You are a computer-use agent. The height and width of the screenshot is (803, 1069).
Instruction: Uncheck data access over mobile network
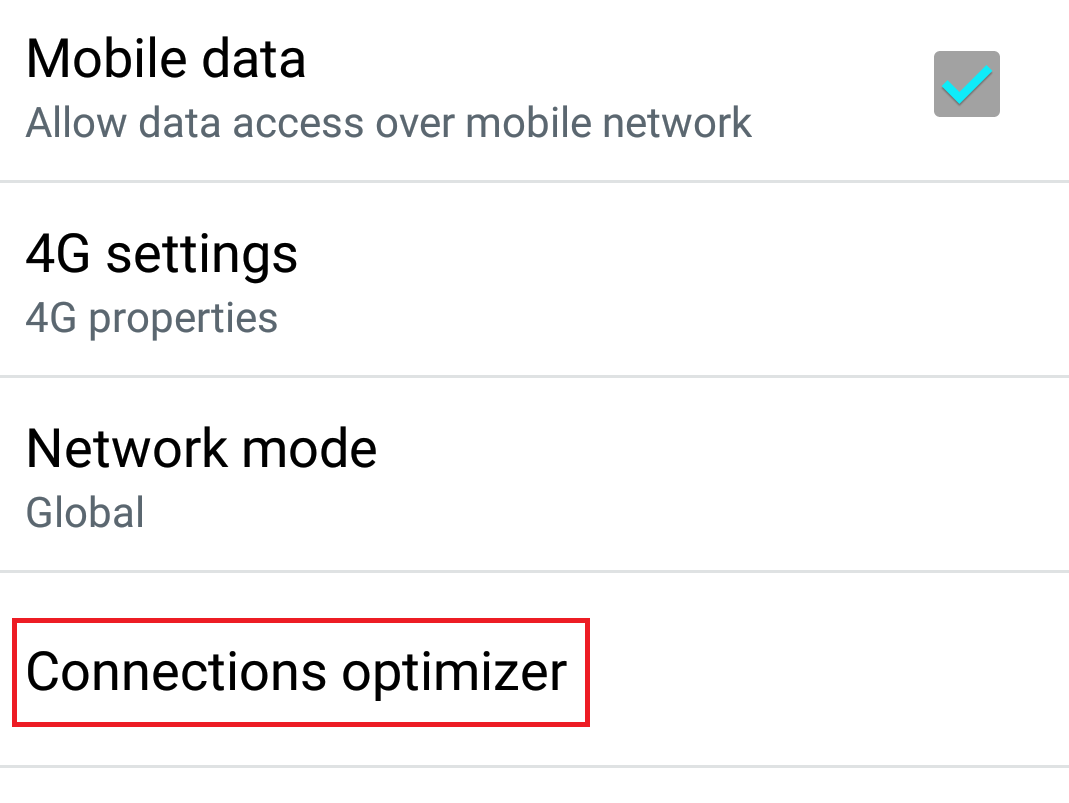965,84
